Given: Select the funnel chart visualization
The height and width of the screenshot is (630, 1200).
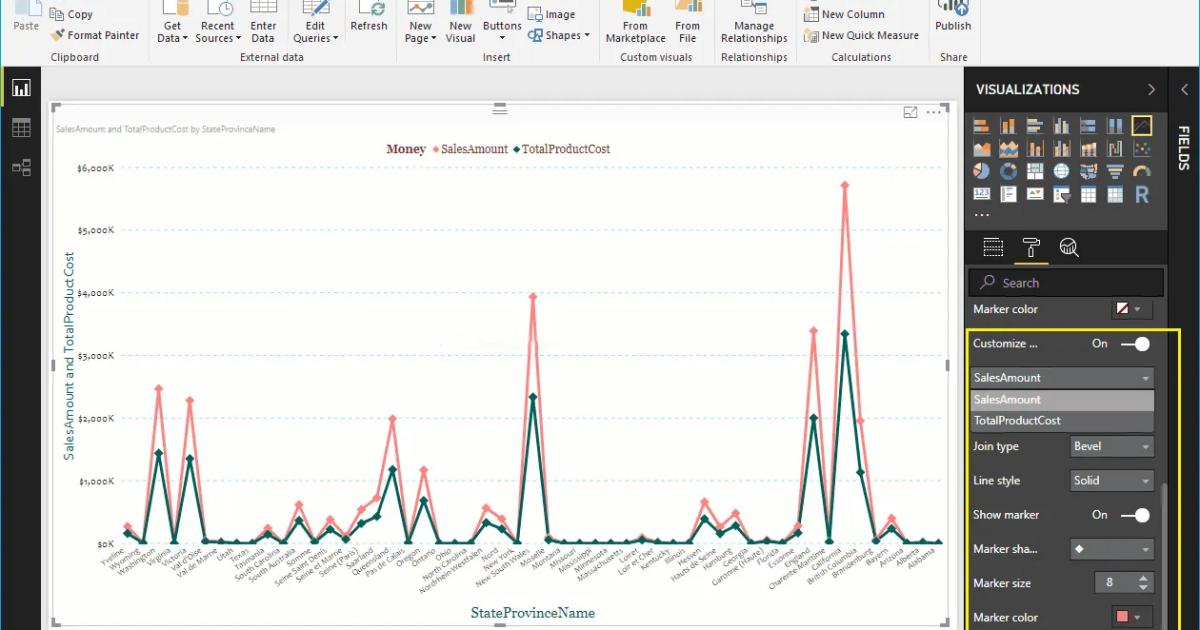Looking at the screenshot, I should tap(1115, 170).
